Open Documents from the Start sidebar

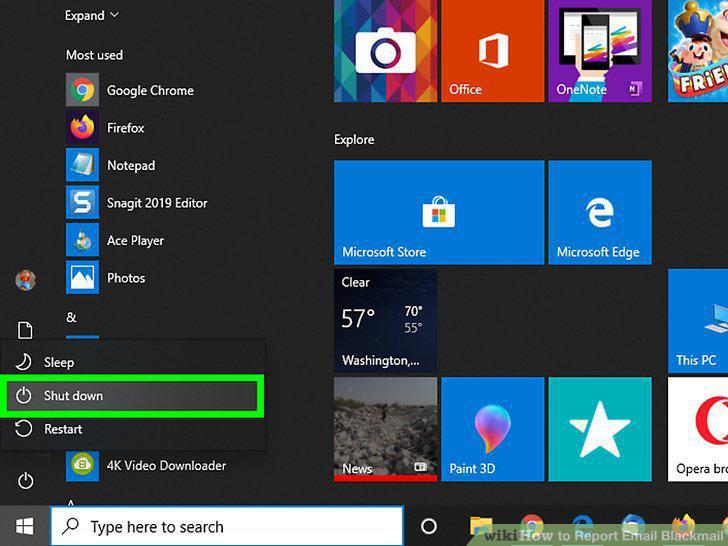click(x=25, y=330)
